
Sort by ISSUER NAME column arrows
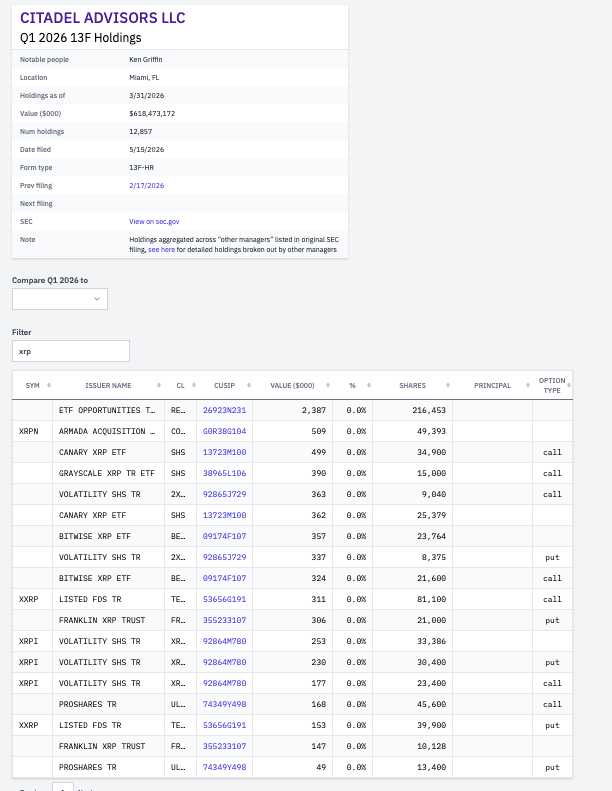[x=159, y=385]
